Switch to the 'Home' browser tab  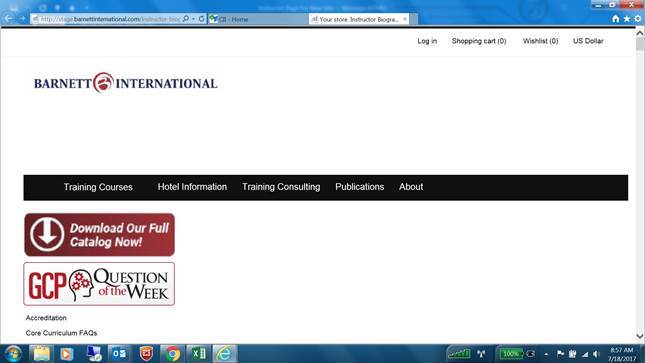(x=258, y=19)
